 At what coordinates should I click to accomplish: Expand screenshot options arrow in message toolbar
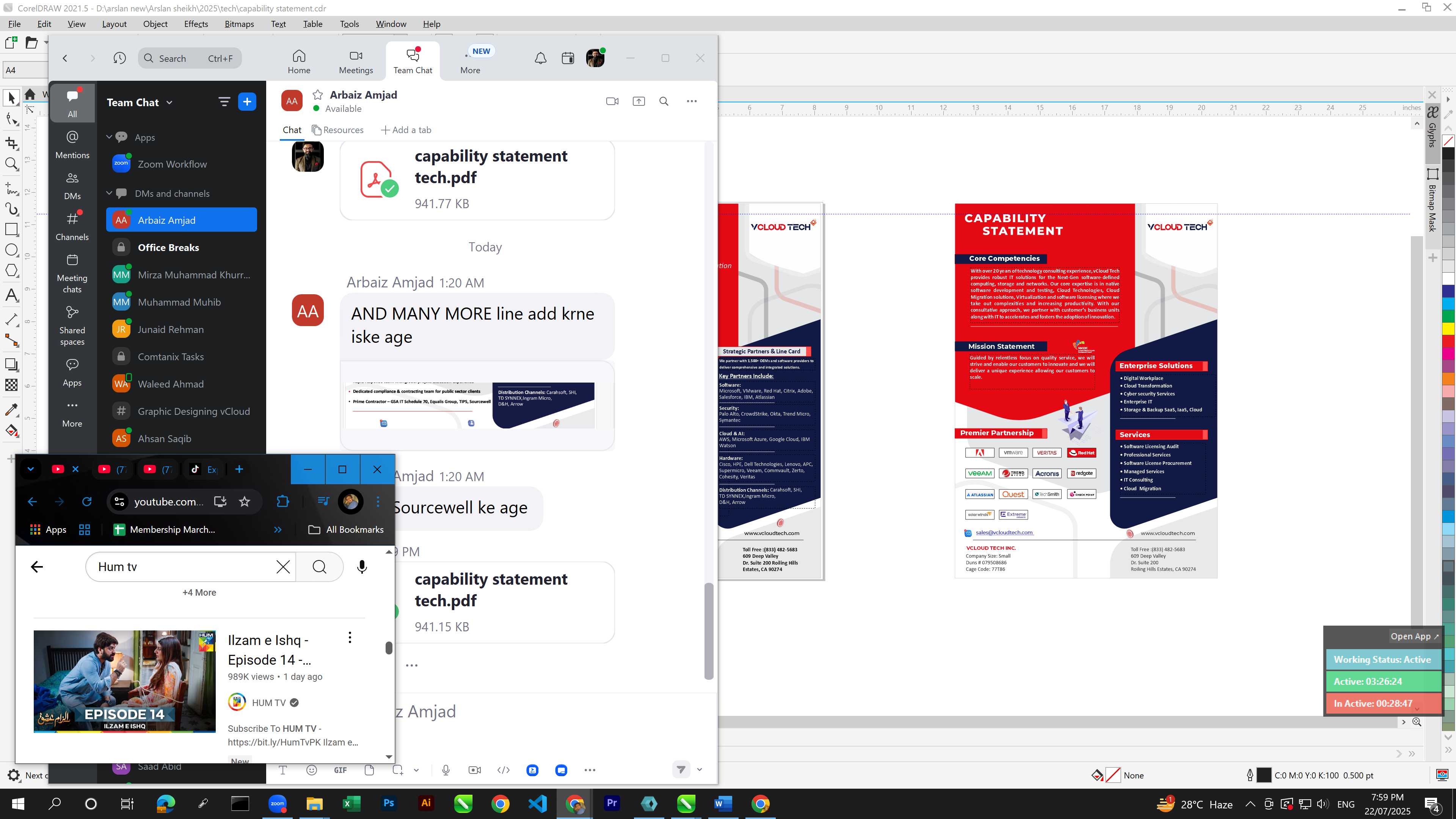pyautogui.click(x=416, y=770)
